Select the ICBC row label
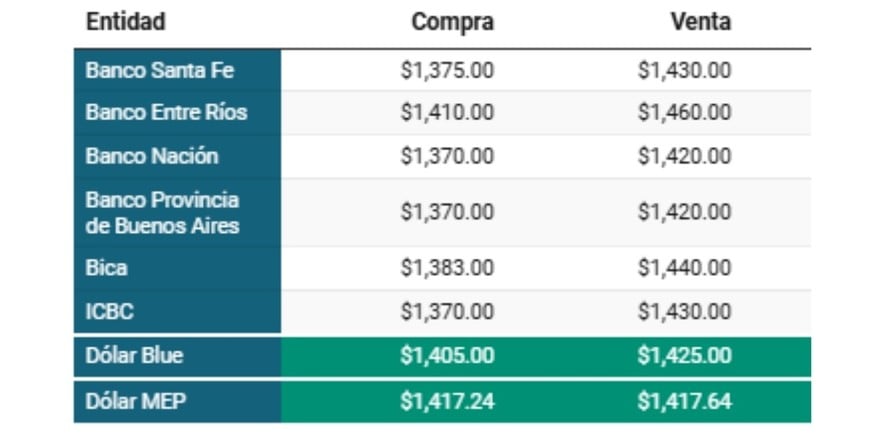This screenshot has width=870, height=438. coord(109,312)
